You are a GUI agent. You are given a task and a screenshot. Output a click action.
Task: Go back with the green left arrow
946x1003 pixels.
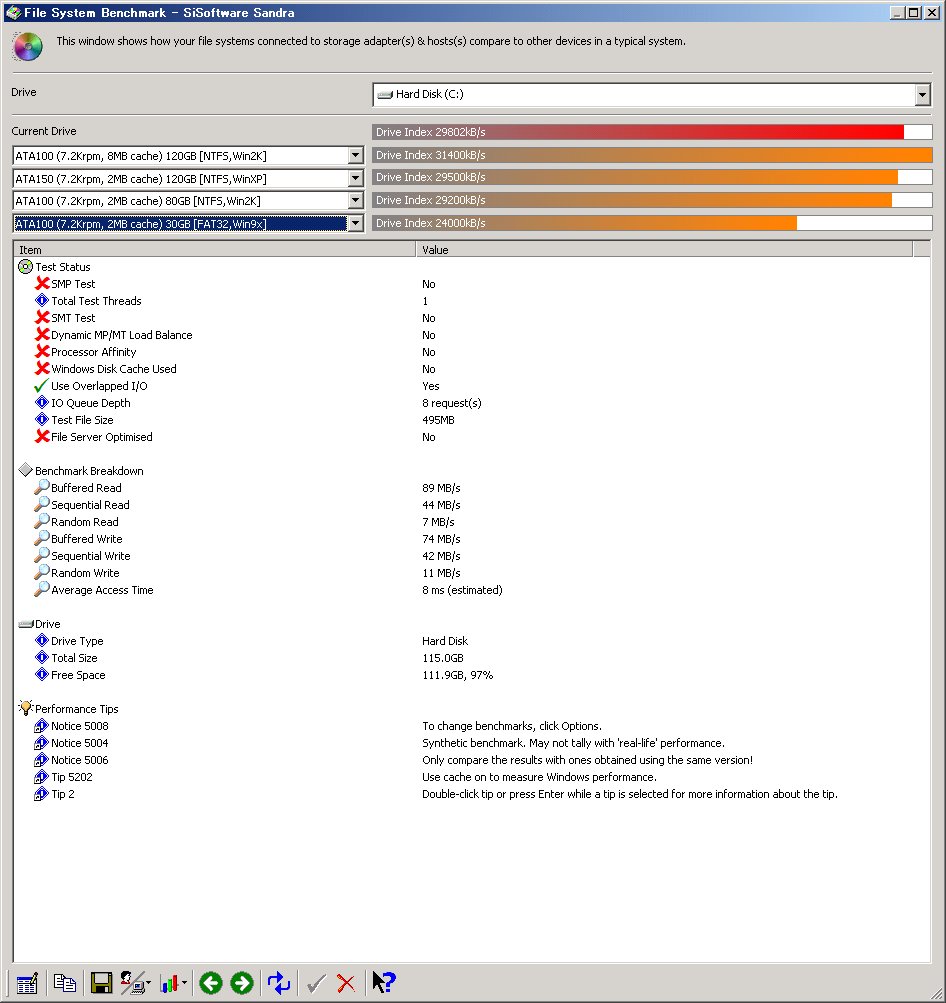pos(210,983)
